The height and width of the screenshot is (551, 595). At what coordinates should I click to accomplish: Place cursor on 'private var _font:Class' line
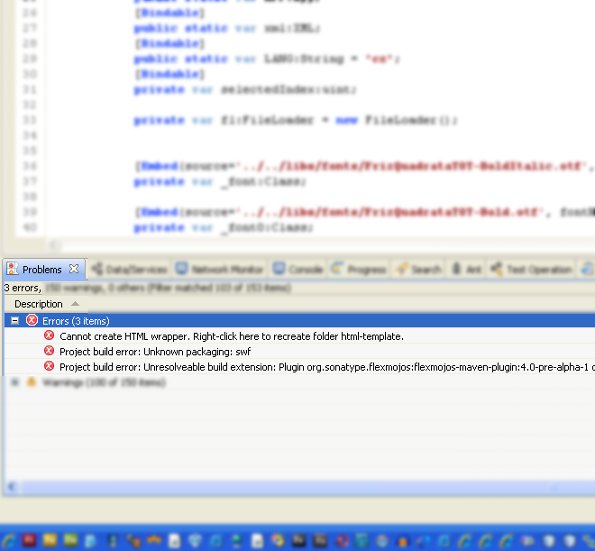pos(220,182)
